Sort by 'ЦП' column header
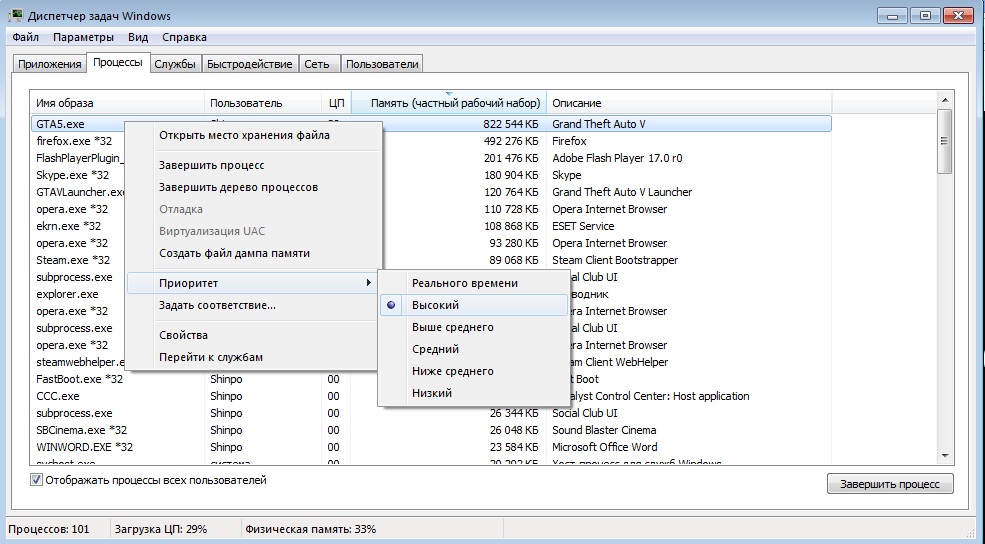This screenshot has height=544, width=985. pos(337,103)
